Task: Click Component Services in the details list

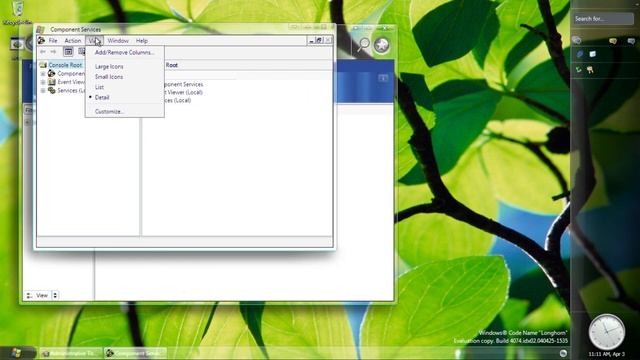Action: (184, 84)
